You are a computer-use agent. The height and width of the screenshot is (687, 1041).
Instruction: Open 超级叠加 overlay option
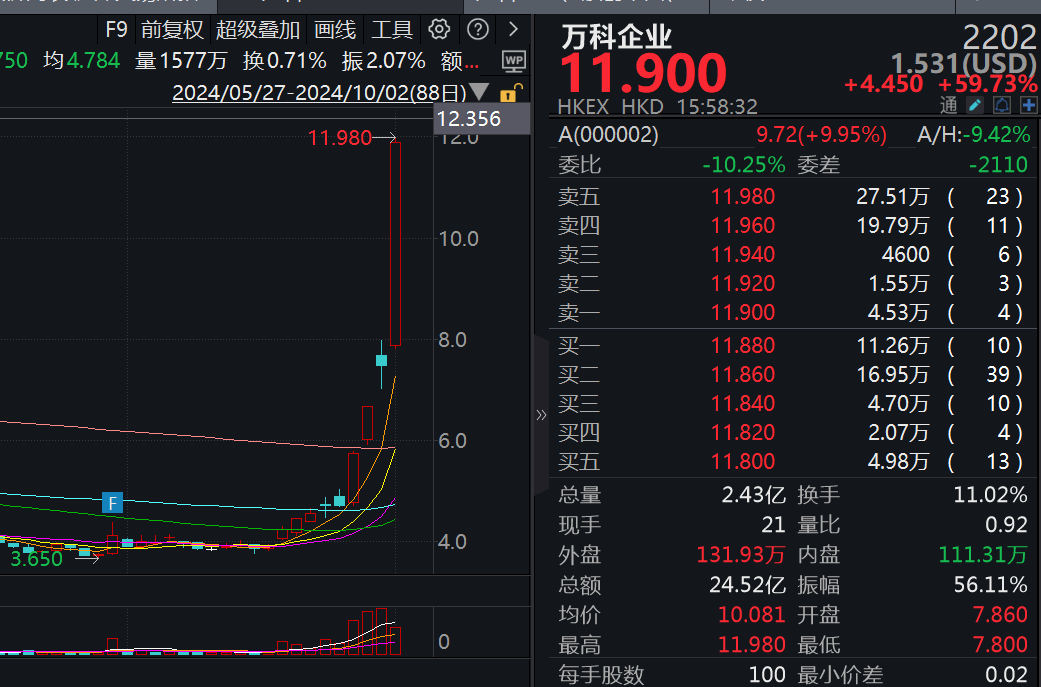pyautogui.click(x=258, y=30)
